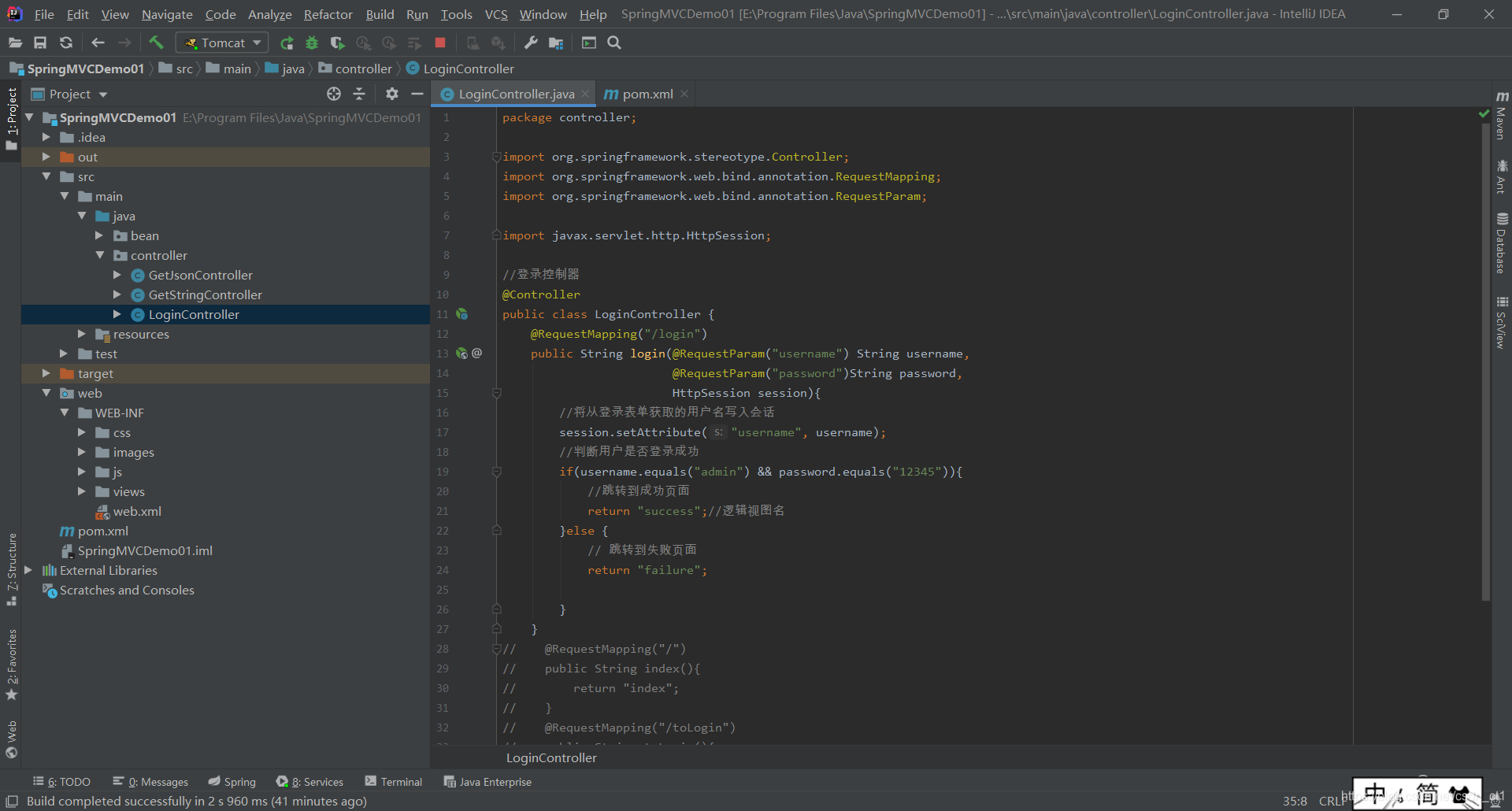
Task: Click the editor vertical scrollbar
Action: pos(1486,362)
